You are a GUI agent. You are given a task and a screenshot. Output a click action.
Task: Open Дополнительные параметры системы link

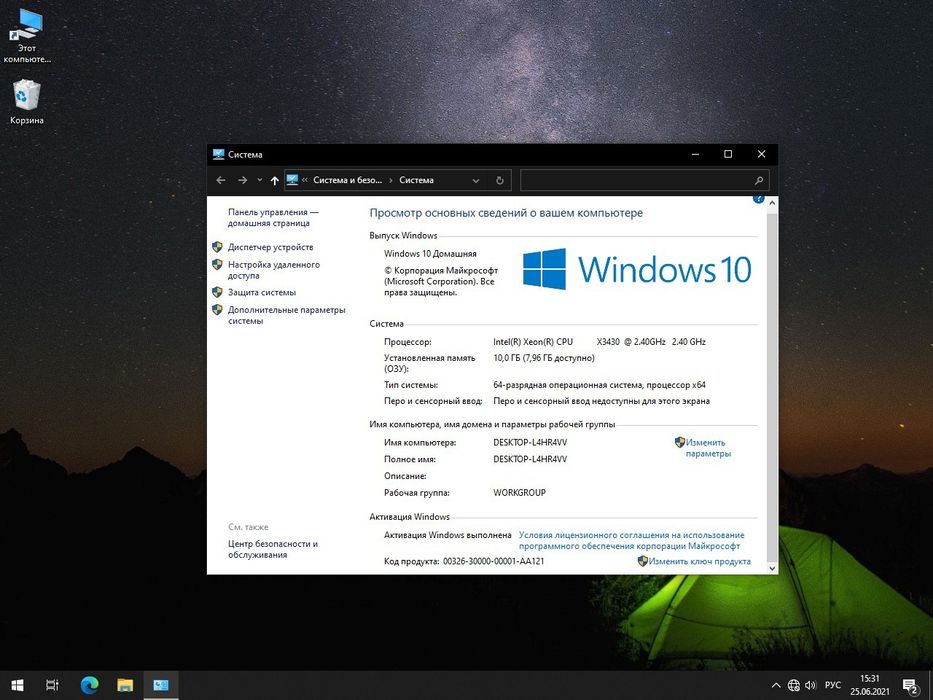(x=286, y=315)
